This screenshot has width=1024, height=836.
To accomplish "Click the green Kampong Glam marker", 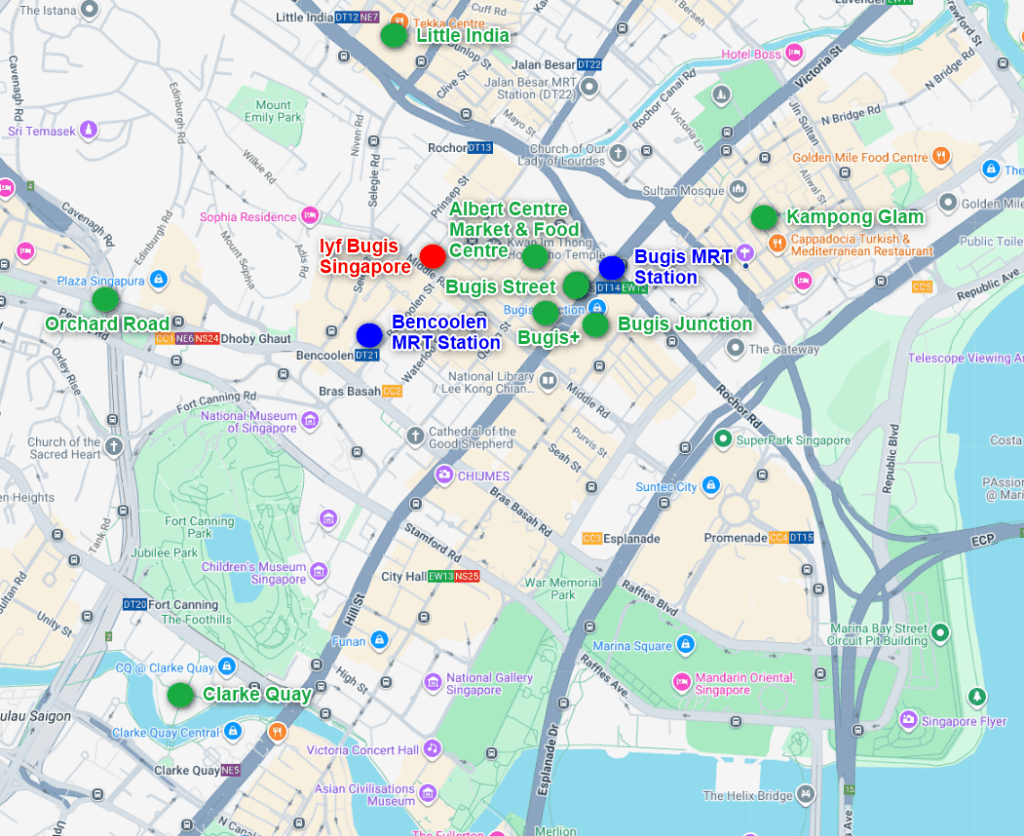I will pyautogui.click(x=764, y=217).
